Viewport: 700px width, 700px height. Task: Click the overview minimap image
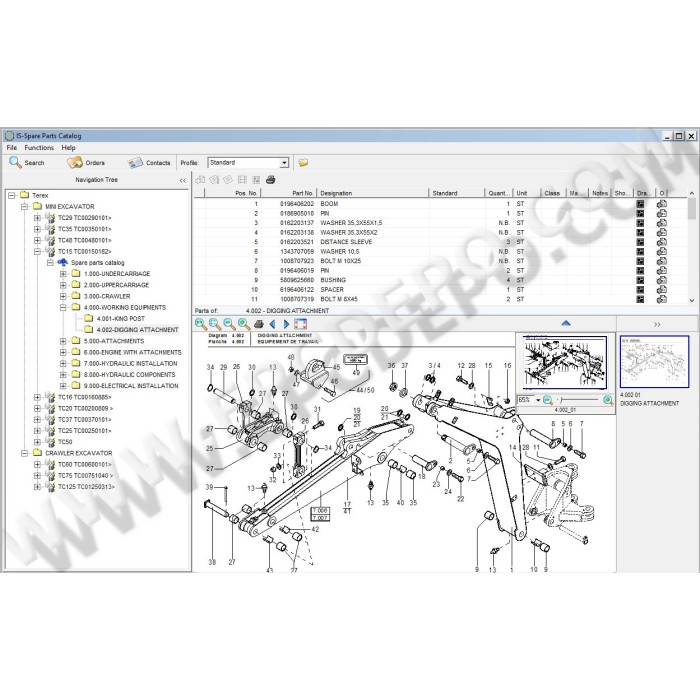tap(565, 362)
